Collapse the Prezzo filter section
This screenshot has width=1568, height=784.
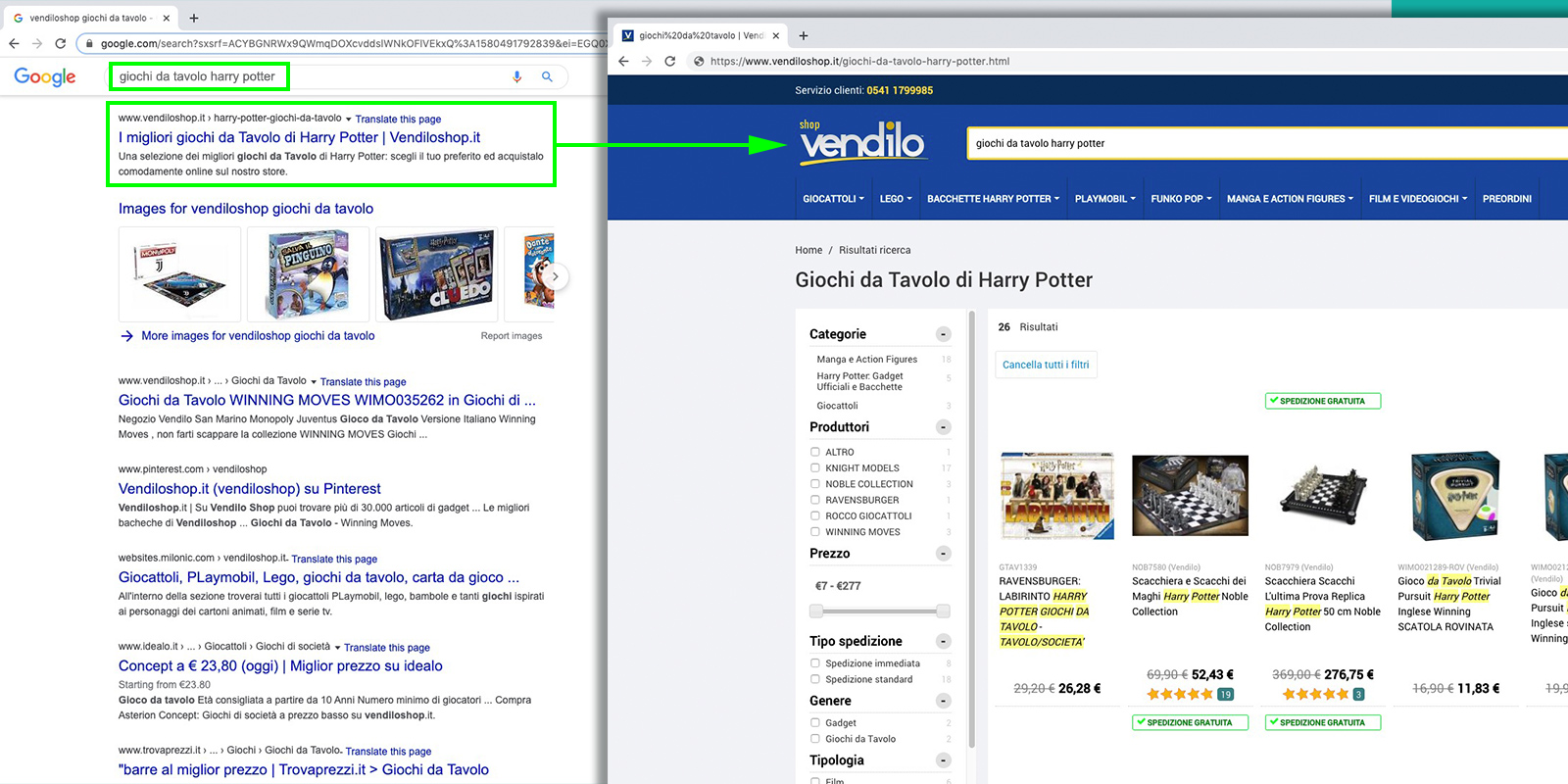point(943,554)
